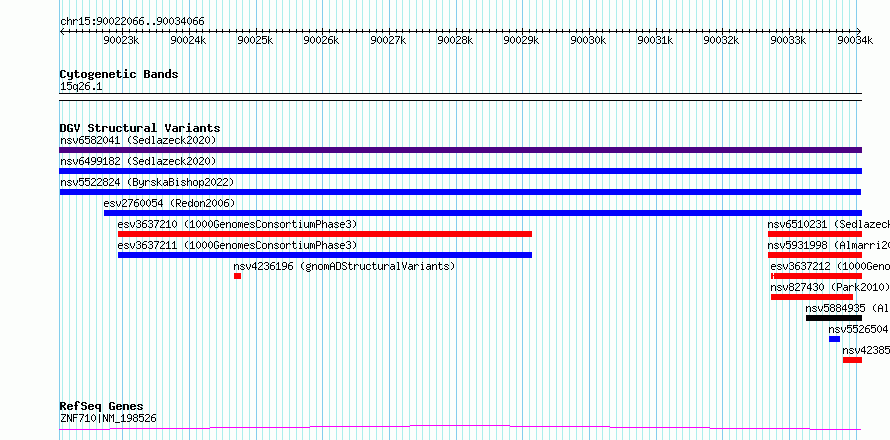Select the esv3637212 red variant bar
The image size is (890, 440).
[x=816, y=276]
